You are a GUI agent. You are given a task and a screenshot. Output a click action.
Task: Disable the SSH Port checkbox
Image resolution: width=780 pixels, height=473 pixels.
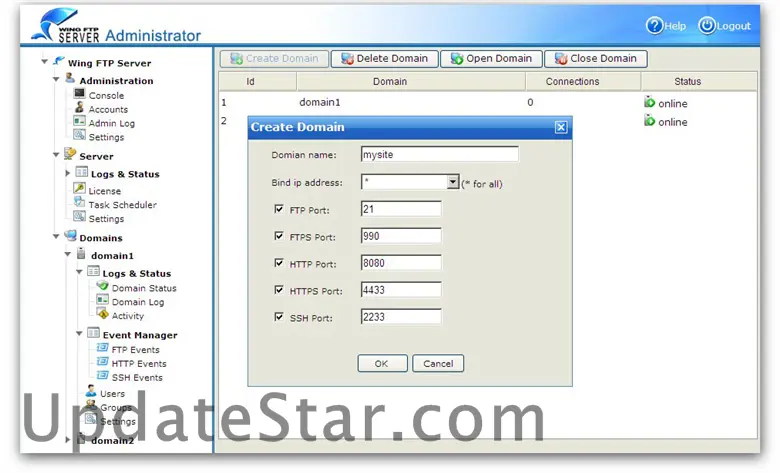tap(279, 316)
